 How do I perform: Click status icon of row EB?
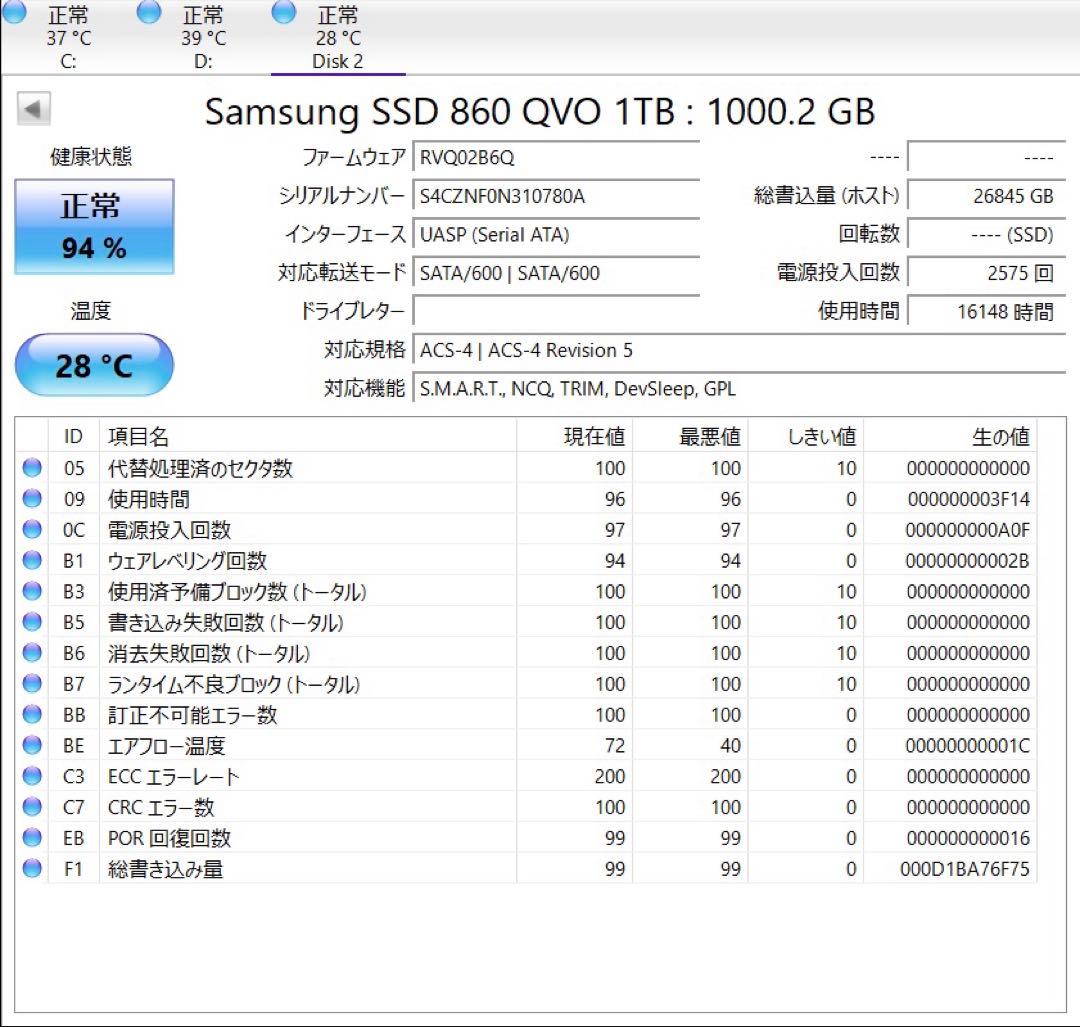[32, 838]
